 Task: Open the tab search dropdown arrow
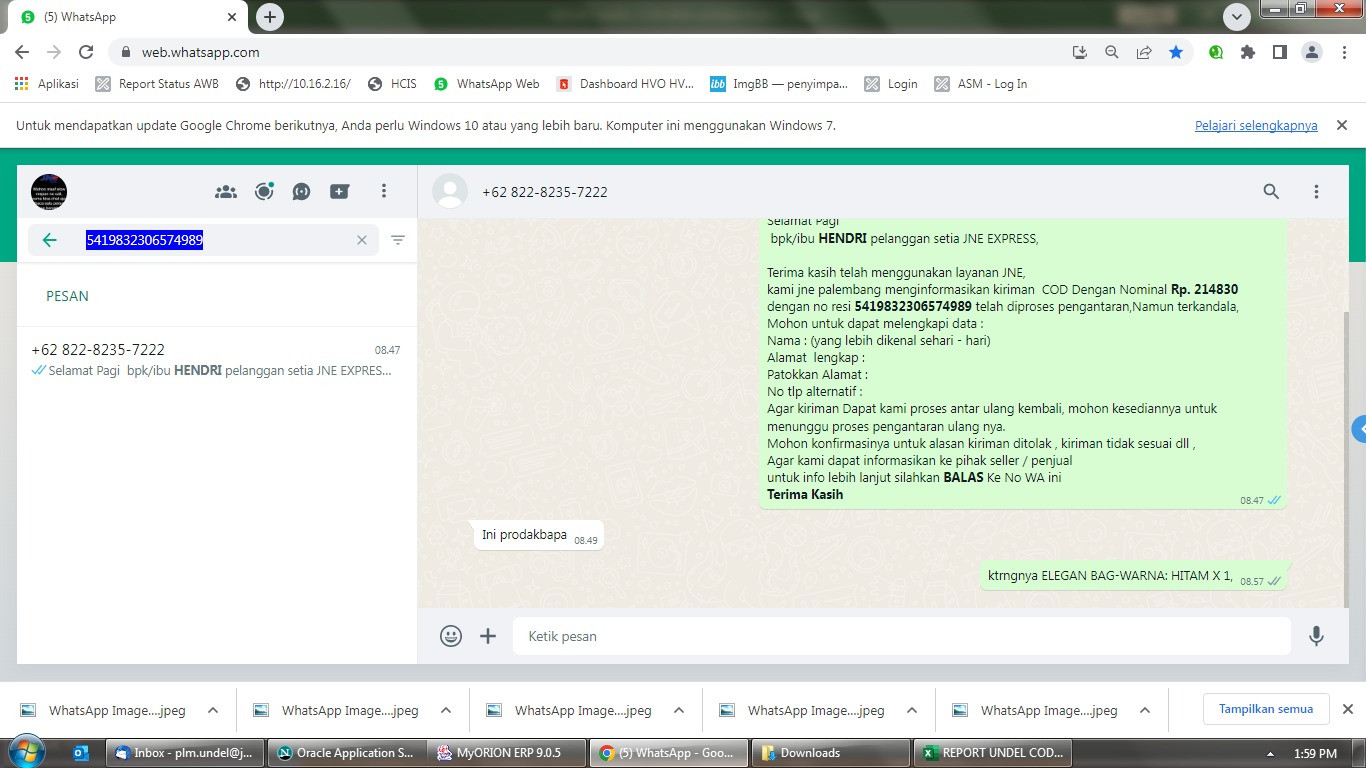pyautogui.click(x=1237, y=17)
